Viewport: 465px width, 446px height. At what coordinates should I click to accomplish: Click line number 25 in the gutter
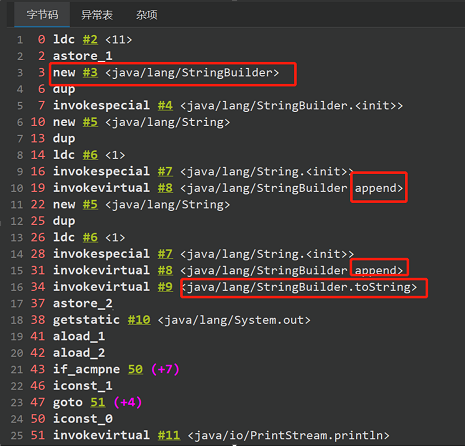pyautogui.click(x=17, y=435)
